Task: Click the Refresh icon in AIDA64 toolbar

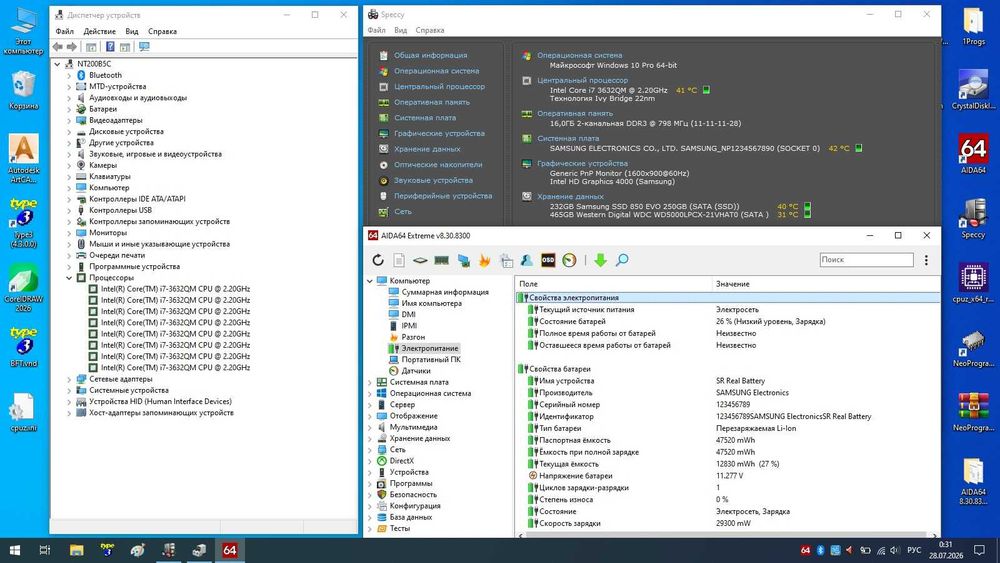Action: click(378, 260)
